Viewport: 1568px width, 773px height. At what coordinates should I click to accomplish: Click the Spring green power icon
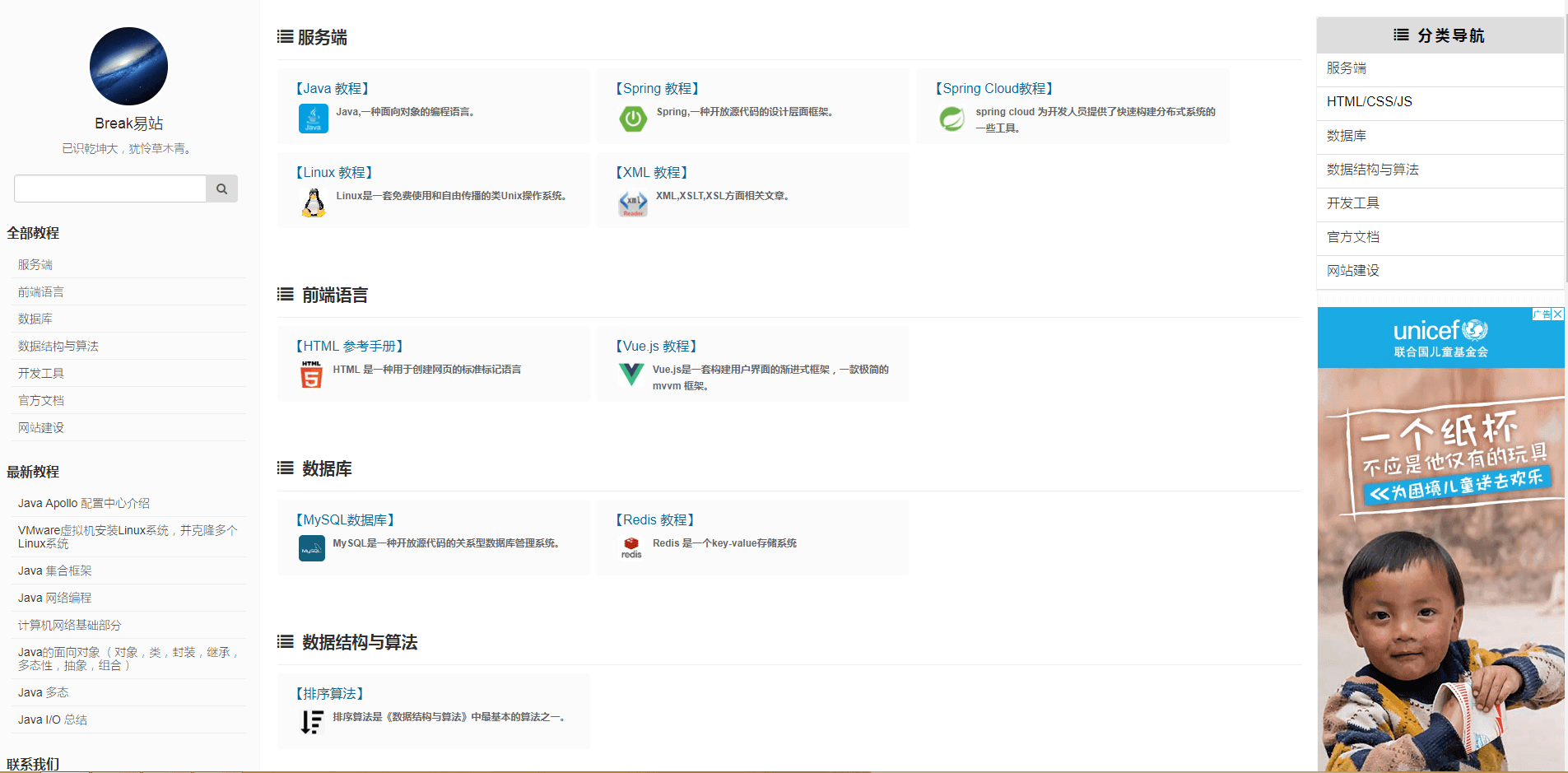(x=633, y=119)
